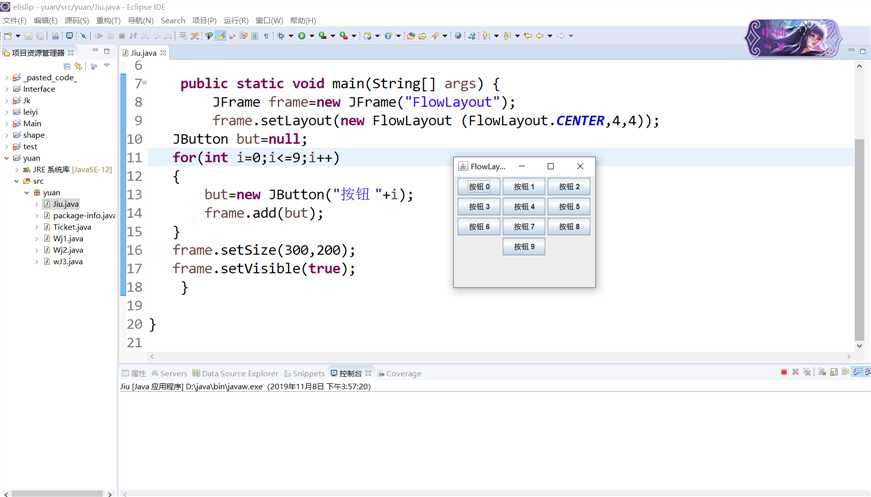
Task: Select Jiu.java in the tree
Action: pyautogui.click(x=66, y=204)
